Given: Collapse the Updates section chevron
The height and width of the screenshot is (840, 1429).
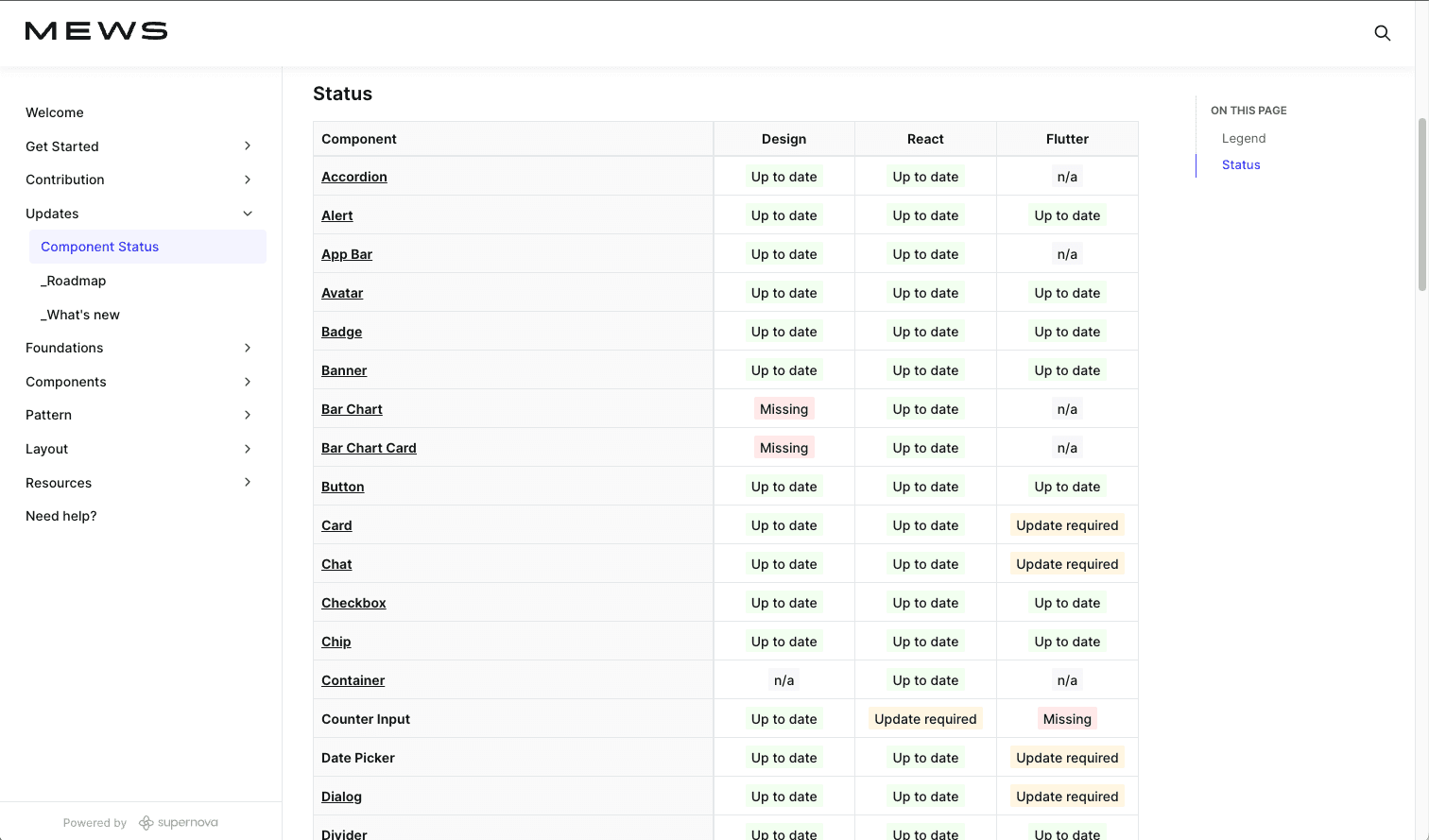Looking at the screenshot, I should tap(248, 214).
